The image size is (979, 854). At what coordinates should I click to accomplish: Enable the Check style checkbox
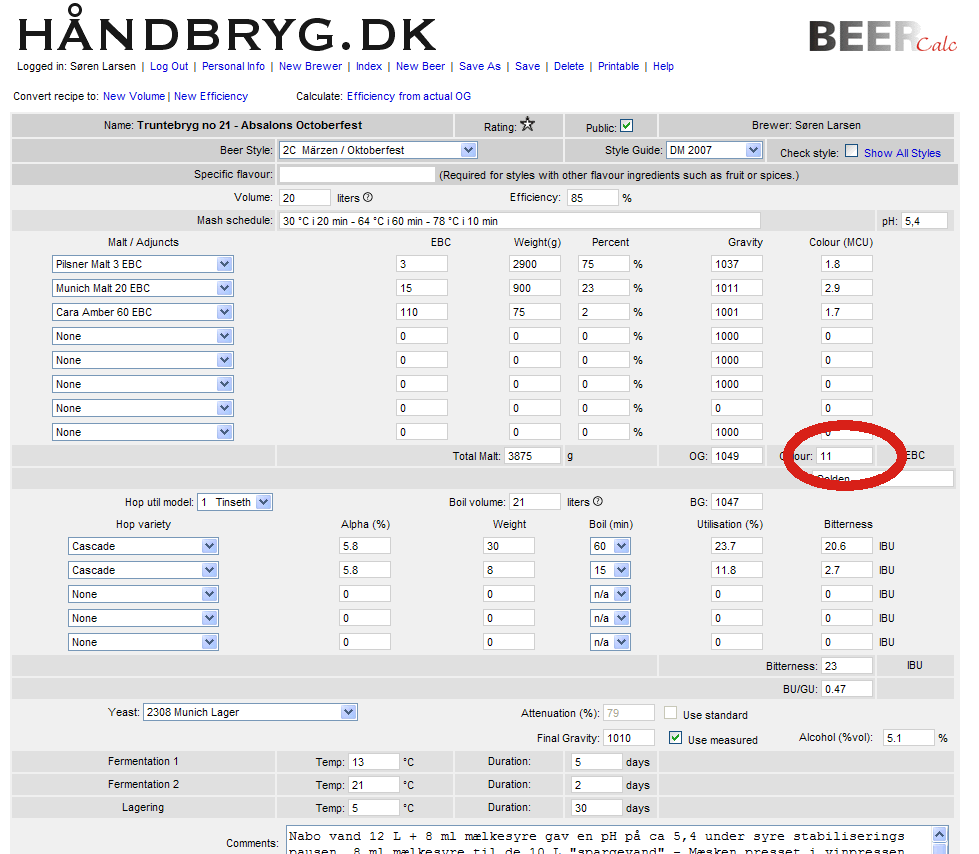(851, 151)
